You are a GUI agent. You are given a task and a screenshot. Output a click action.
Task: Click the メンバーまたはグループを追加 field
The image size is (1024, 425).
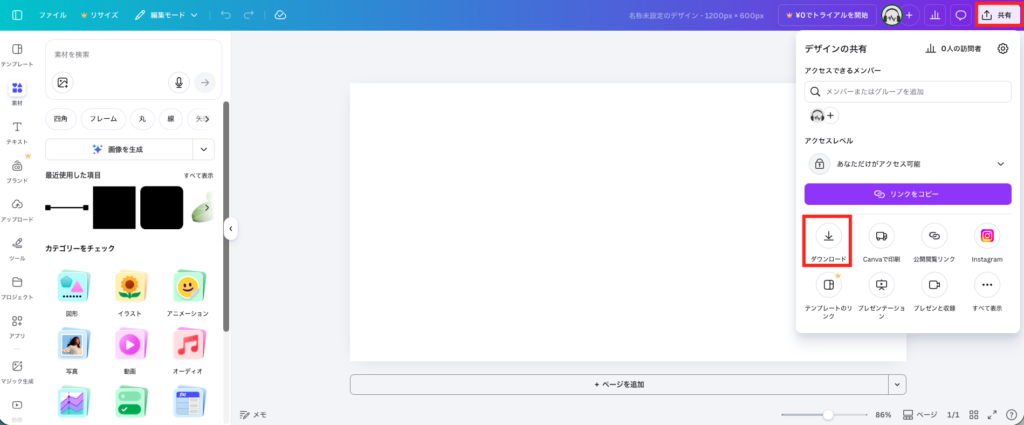point(908,92)
